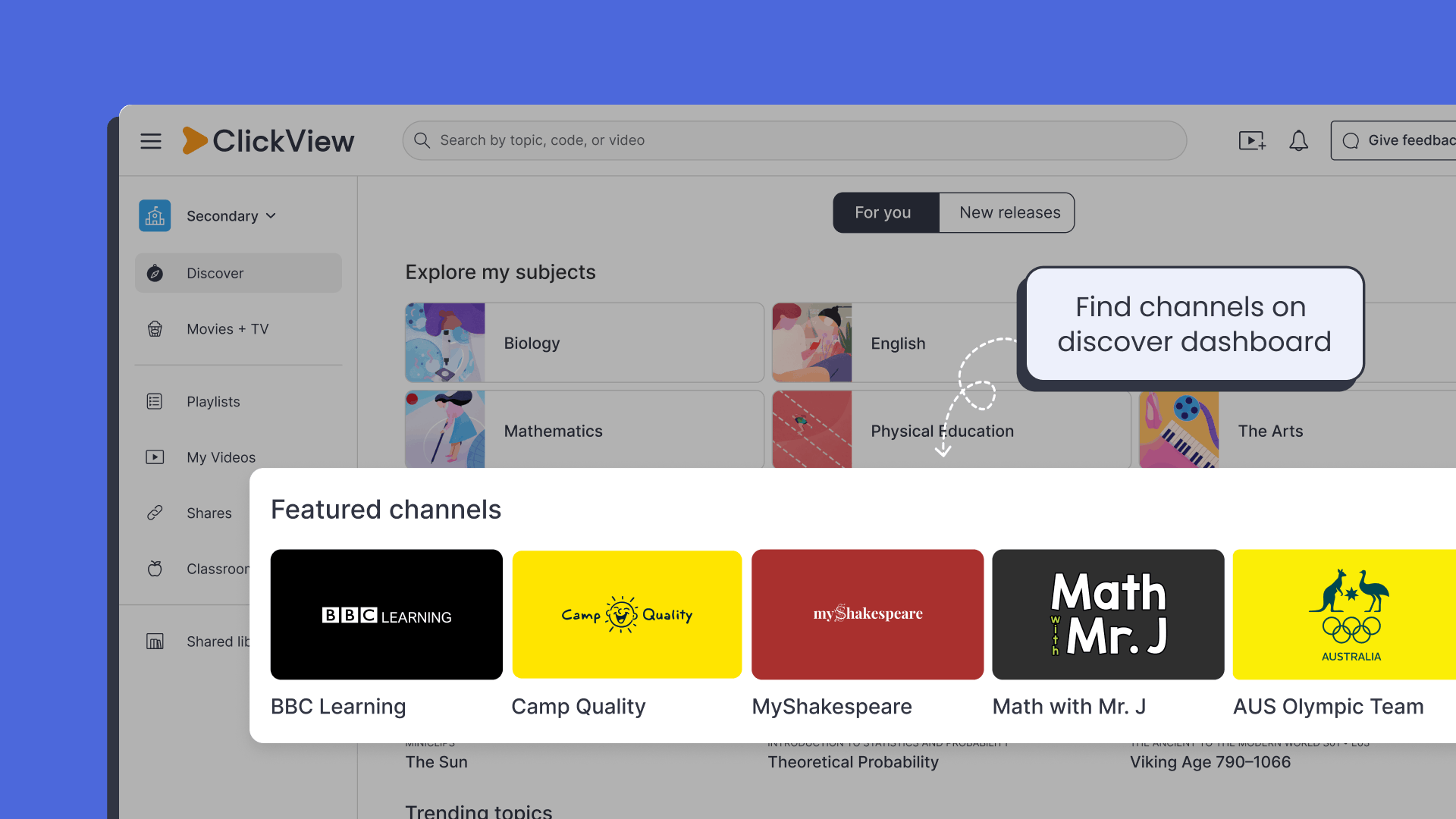Open the MyShakespeare channel thumbnail
The height and width of the screenshot is (819, 1456).
(868, 614)
